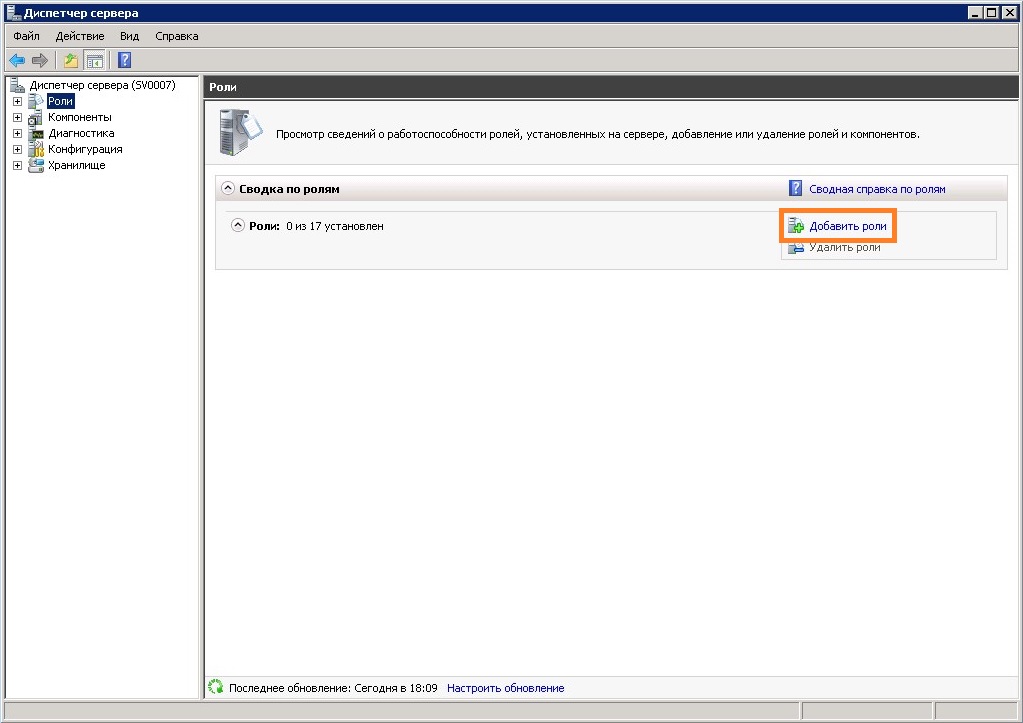Click the Forward arrow in toolbar
The width and height of the screenshot is (1023, 723).
pyautogui.click(x=40, y=60)
